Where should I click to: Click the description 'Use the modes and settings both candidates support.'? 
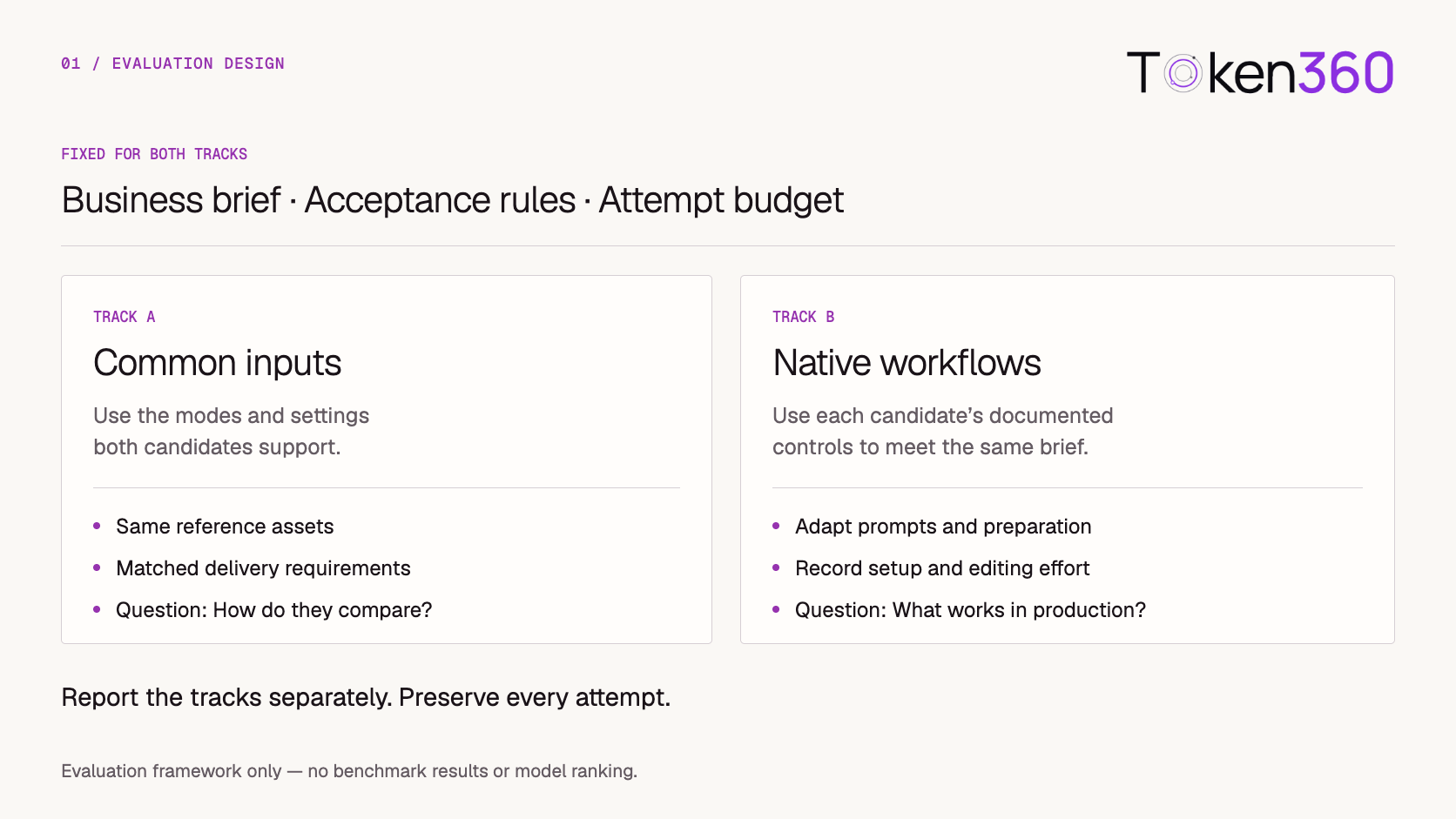pos(232,431)
